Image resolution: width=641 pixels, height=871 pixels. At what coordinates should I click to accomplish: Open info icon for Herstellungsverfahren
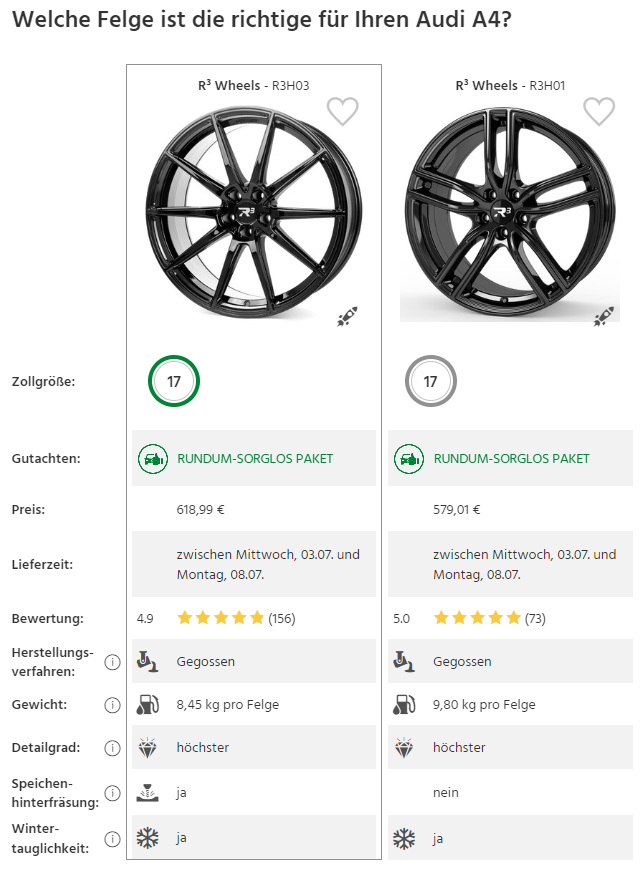pyautogui.click(x=113, y=662)
